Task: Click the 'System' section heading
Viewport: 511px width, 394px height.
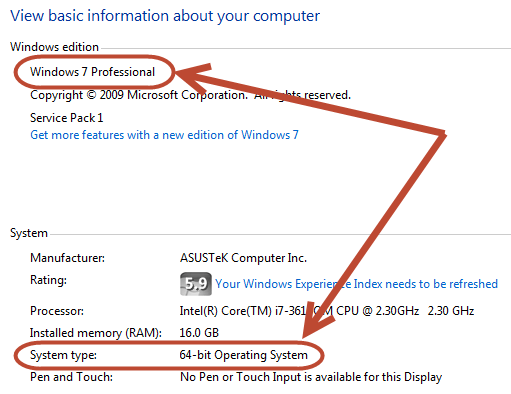Action: pyautogui.click(x=29, y=233)
